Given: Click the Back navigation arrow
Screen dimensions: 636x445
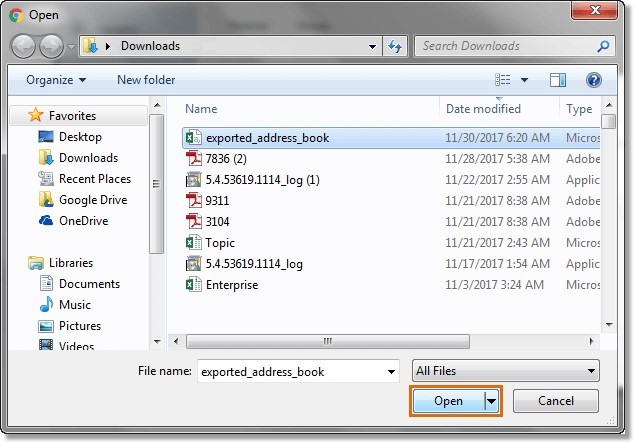Looking at the screenshot, I should coord(23,46).
